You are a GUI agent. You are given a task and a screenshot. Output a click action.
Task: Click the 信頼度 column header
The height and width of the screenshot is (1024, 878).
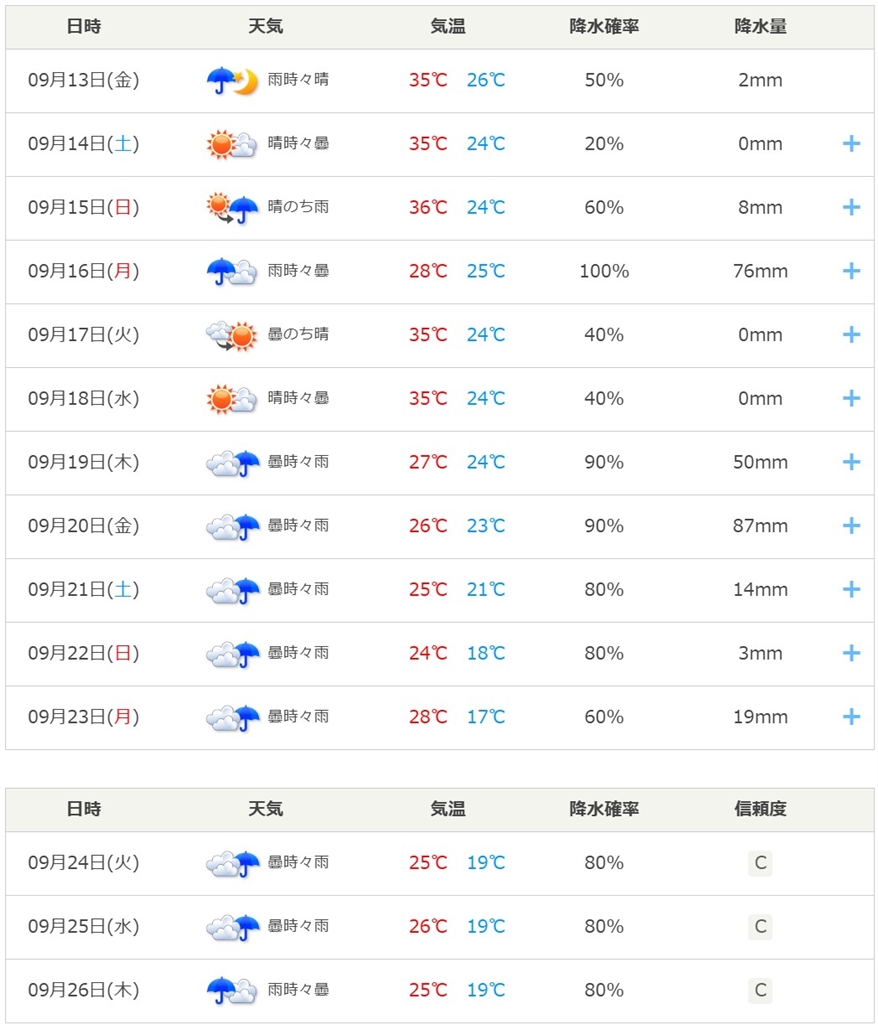(x=760, y=809)
